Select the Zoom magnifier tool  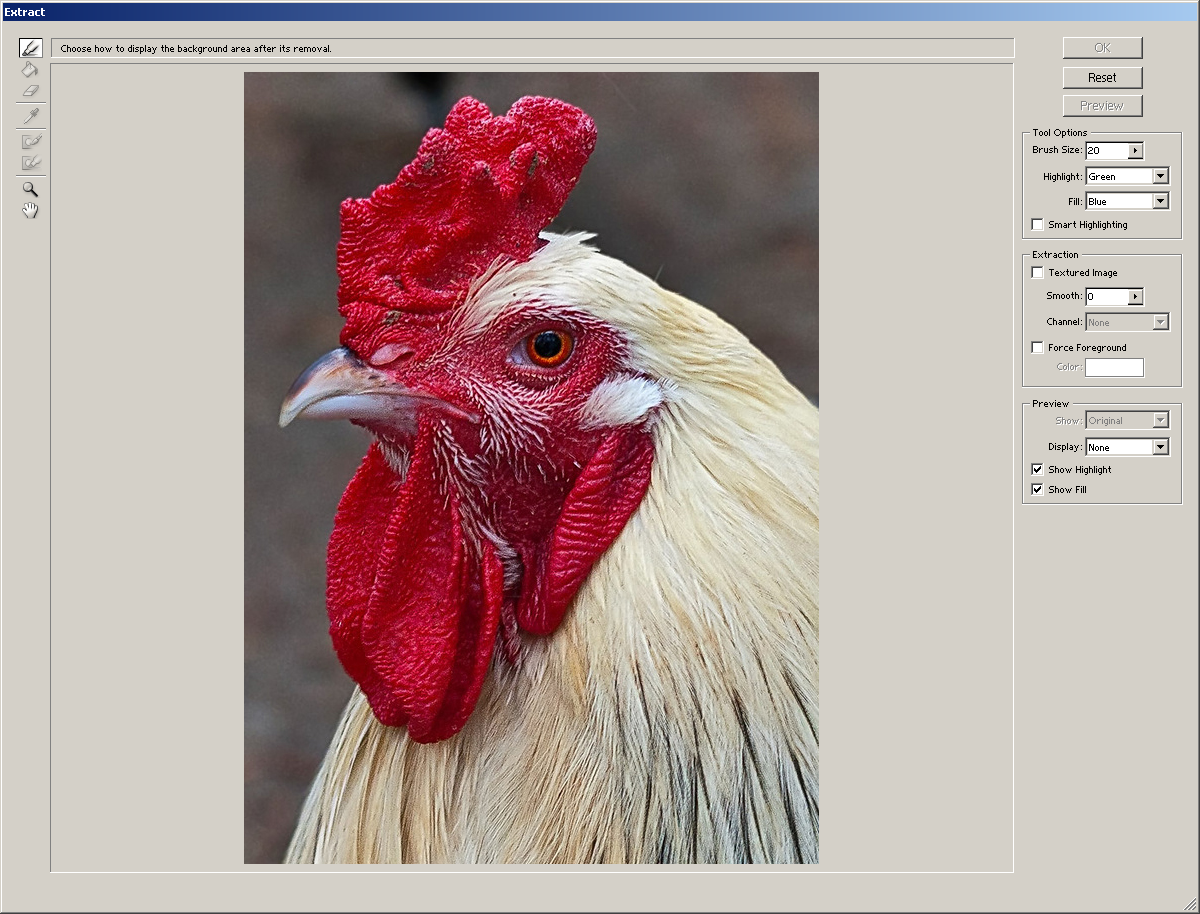(x=31, y=188)
